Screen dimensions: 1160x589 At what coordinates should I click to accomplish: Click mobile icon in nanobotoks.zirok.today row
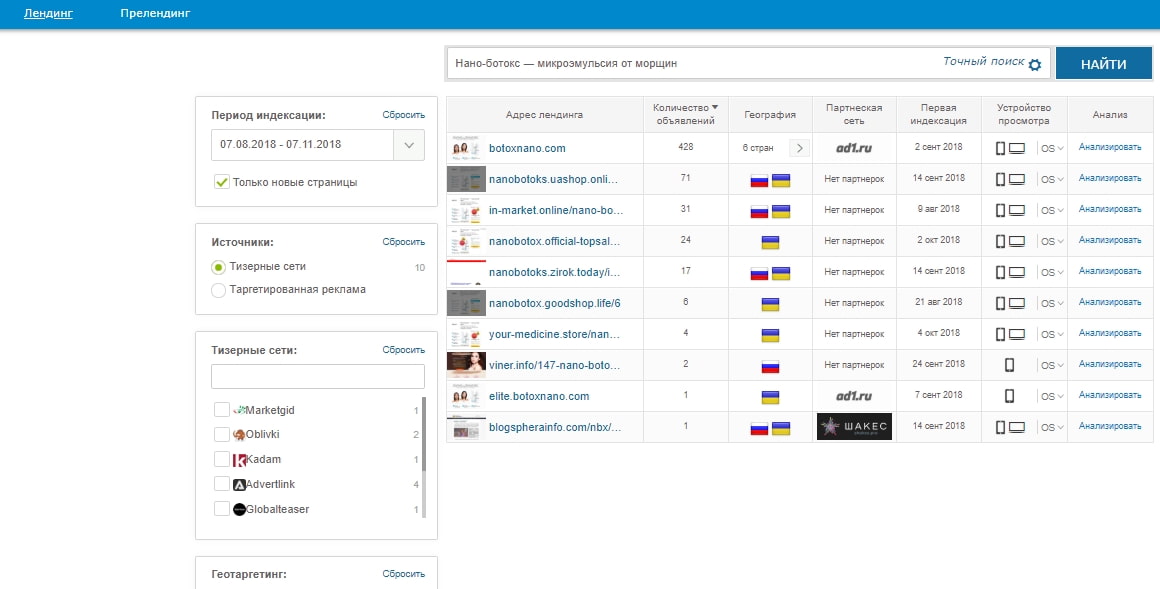point(1000,272)
